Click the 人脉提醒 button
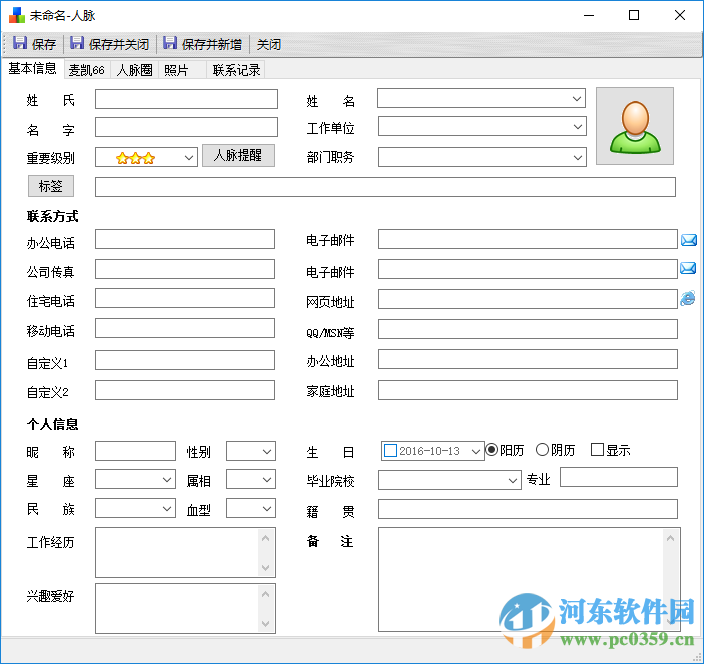The width and height of the screenshot is (704, 664). coord(238,155)
